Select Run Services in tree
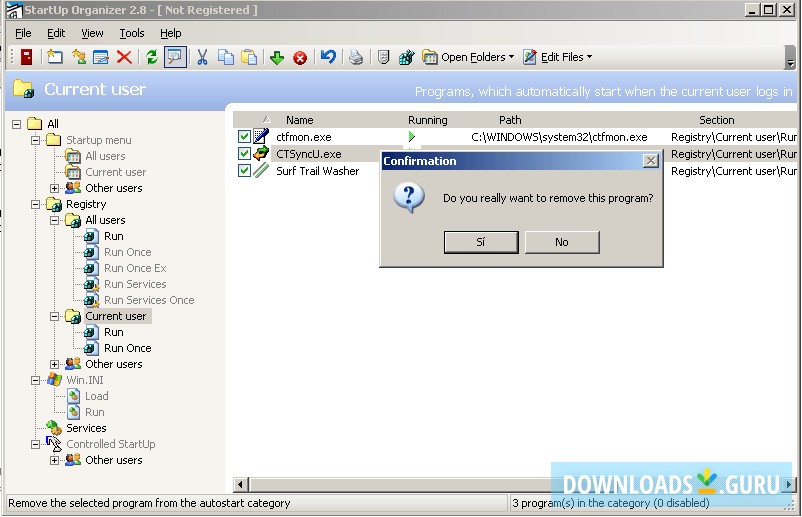802x517 pixels. point(135,284)
